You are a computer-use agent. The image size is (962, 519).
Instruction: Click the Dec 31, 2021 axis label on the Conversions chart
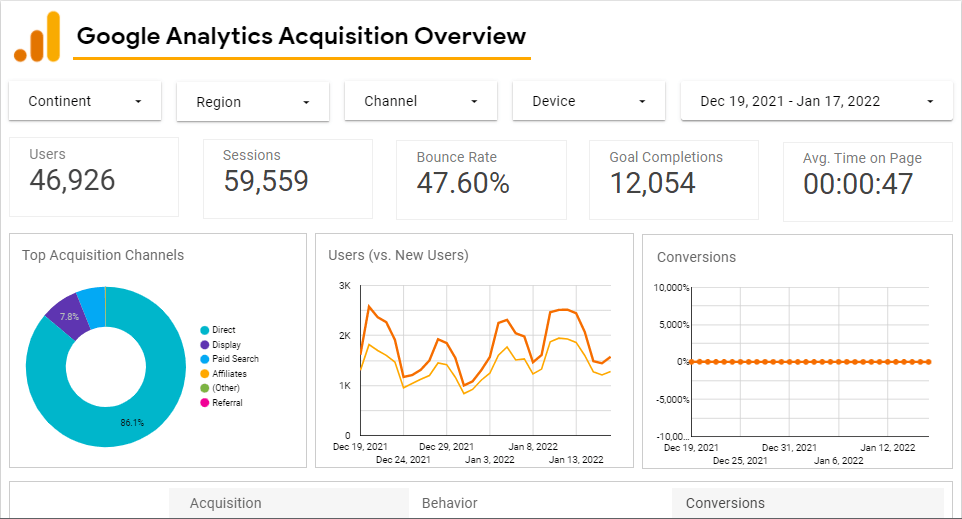[789, 448]
